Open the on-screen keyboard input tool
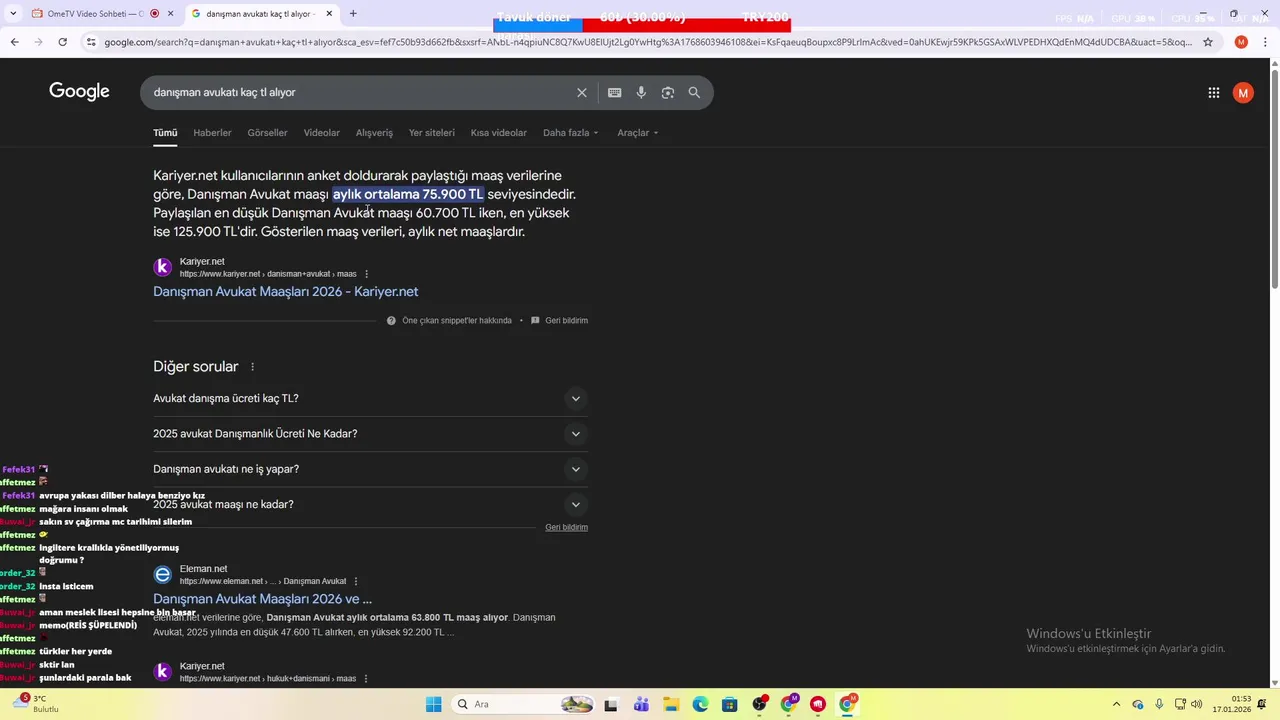Viewport: 1280px width, 720px height. point(614,92)
